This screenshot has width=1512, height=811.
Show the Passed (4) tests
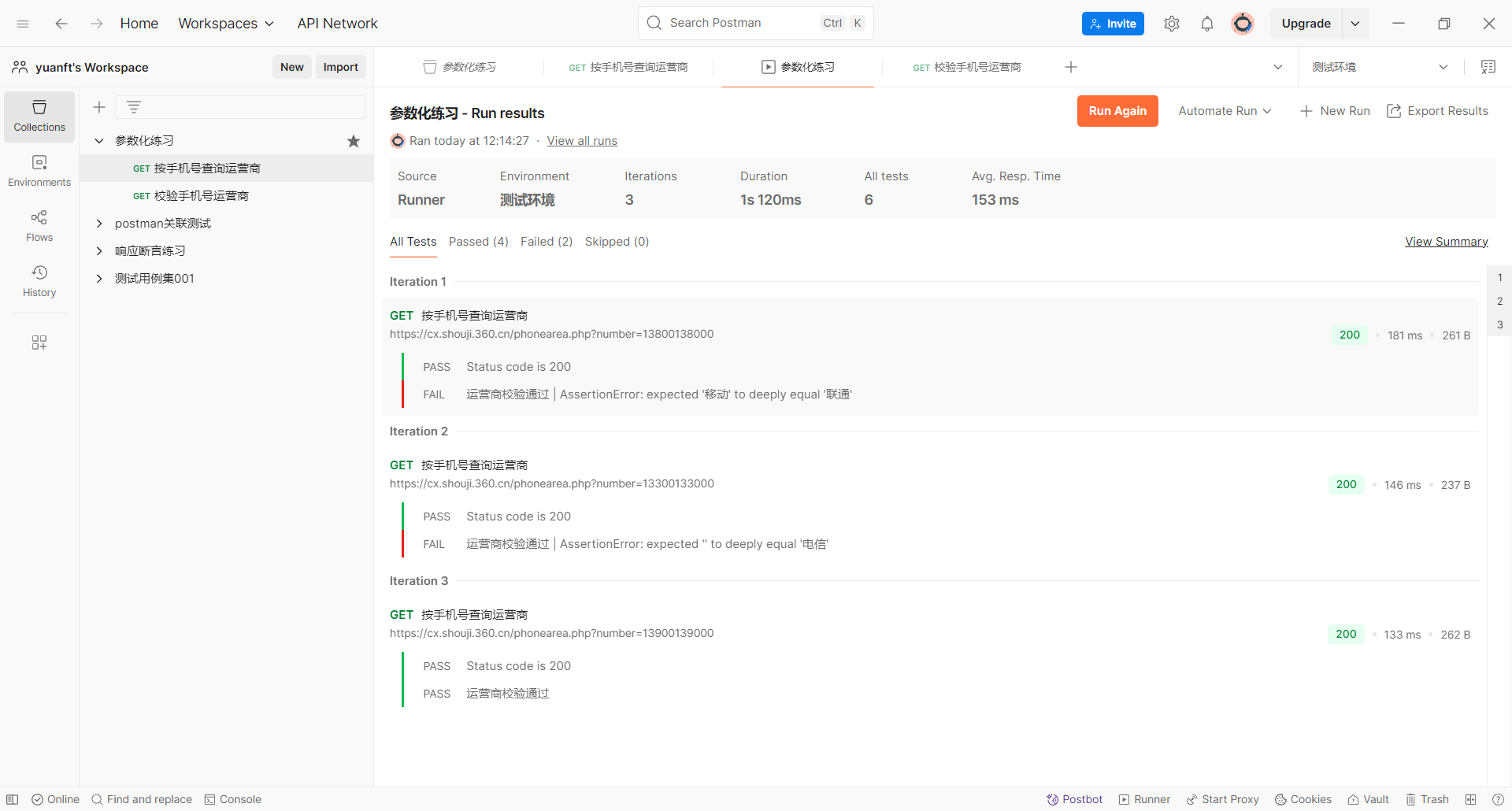[x=479, y=242]
